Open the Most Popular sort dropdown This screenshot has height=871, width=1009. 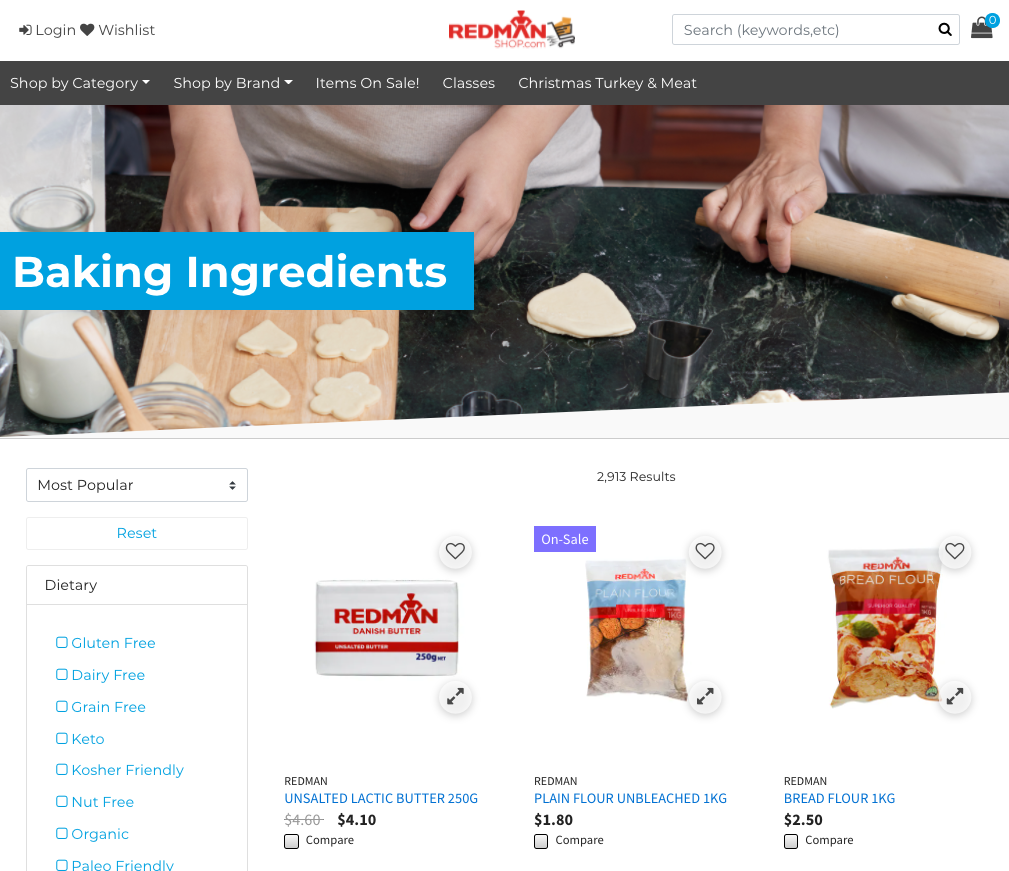tap(136, 485)
